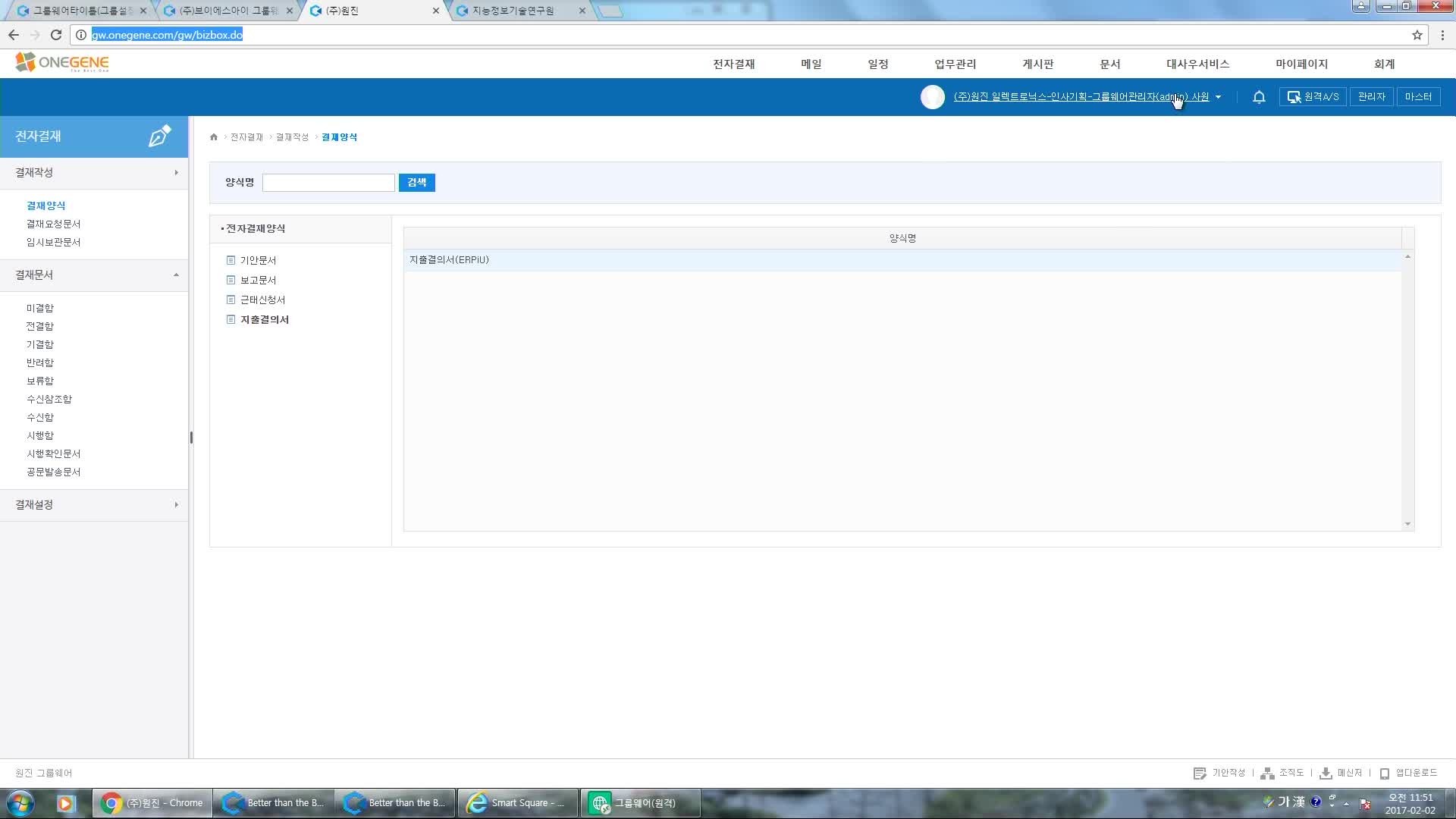This screenshot has height=819, width=1456.
Task: Reload the page with refresh icon
Action: (x=56, y=35)
